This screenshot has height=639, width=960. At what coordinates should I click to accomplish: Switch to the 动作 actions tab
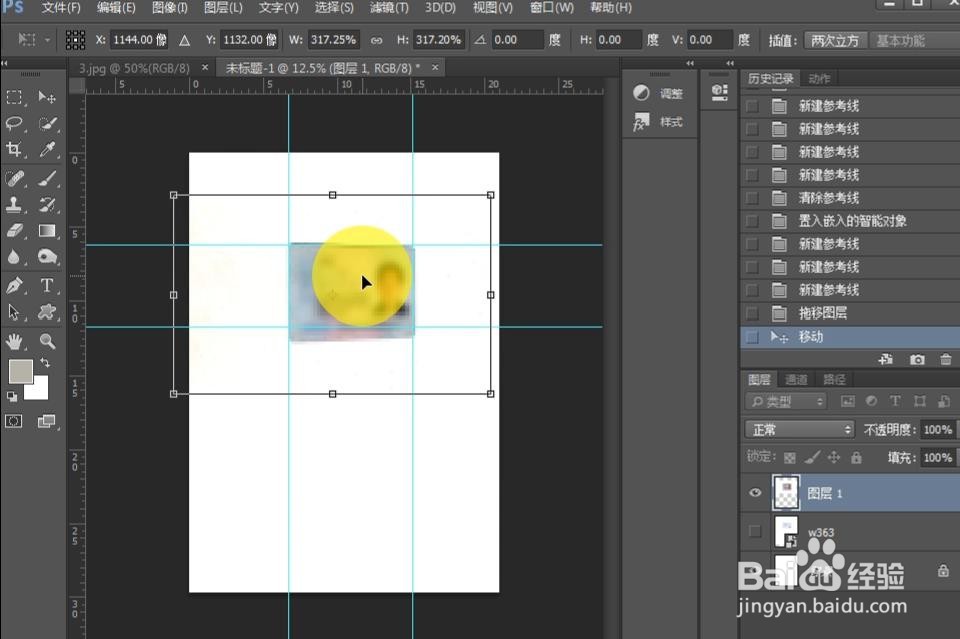click(819, 78)
